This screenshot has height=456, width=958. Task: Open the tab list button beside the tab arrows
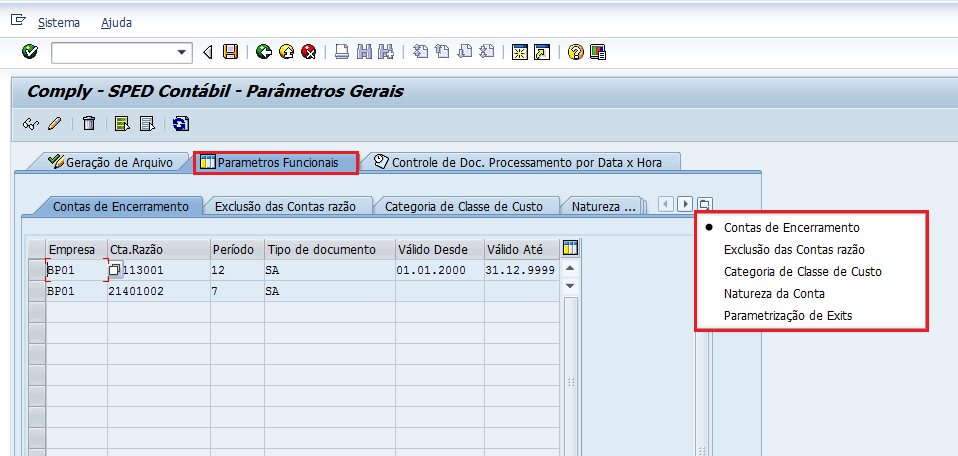point(705,204)
